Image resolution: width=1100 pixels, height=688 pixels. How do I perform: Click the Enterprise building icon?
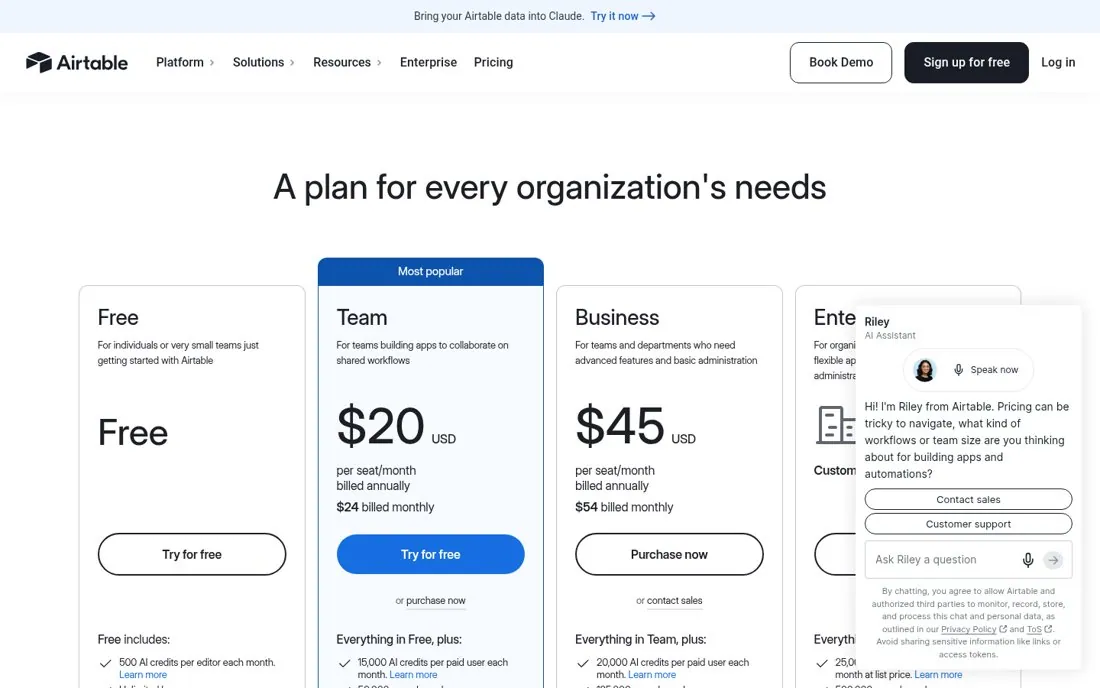point(836,425)
